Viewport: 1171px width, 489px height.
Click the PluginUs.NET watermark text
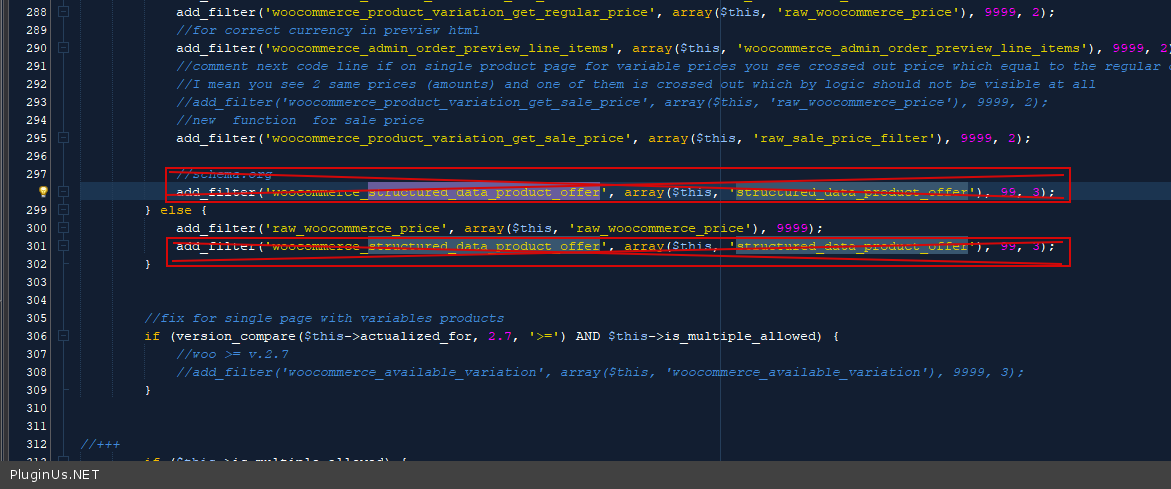[54, 475]
